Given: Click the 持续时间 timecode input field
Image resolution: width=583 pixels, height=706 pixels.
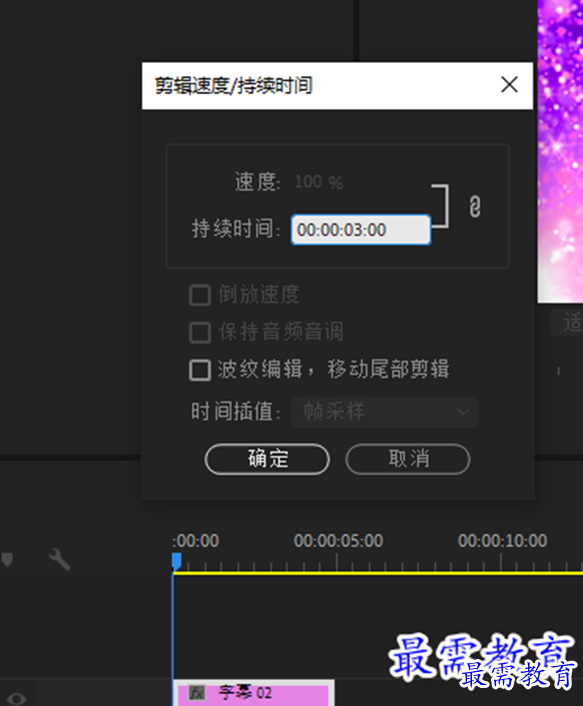Looking at the screenshot, I should [361, 230].
